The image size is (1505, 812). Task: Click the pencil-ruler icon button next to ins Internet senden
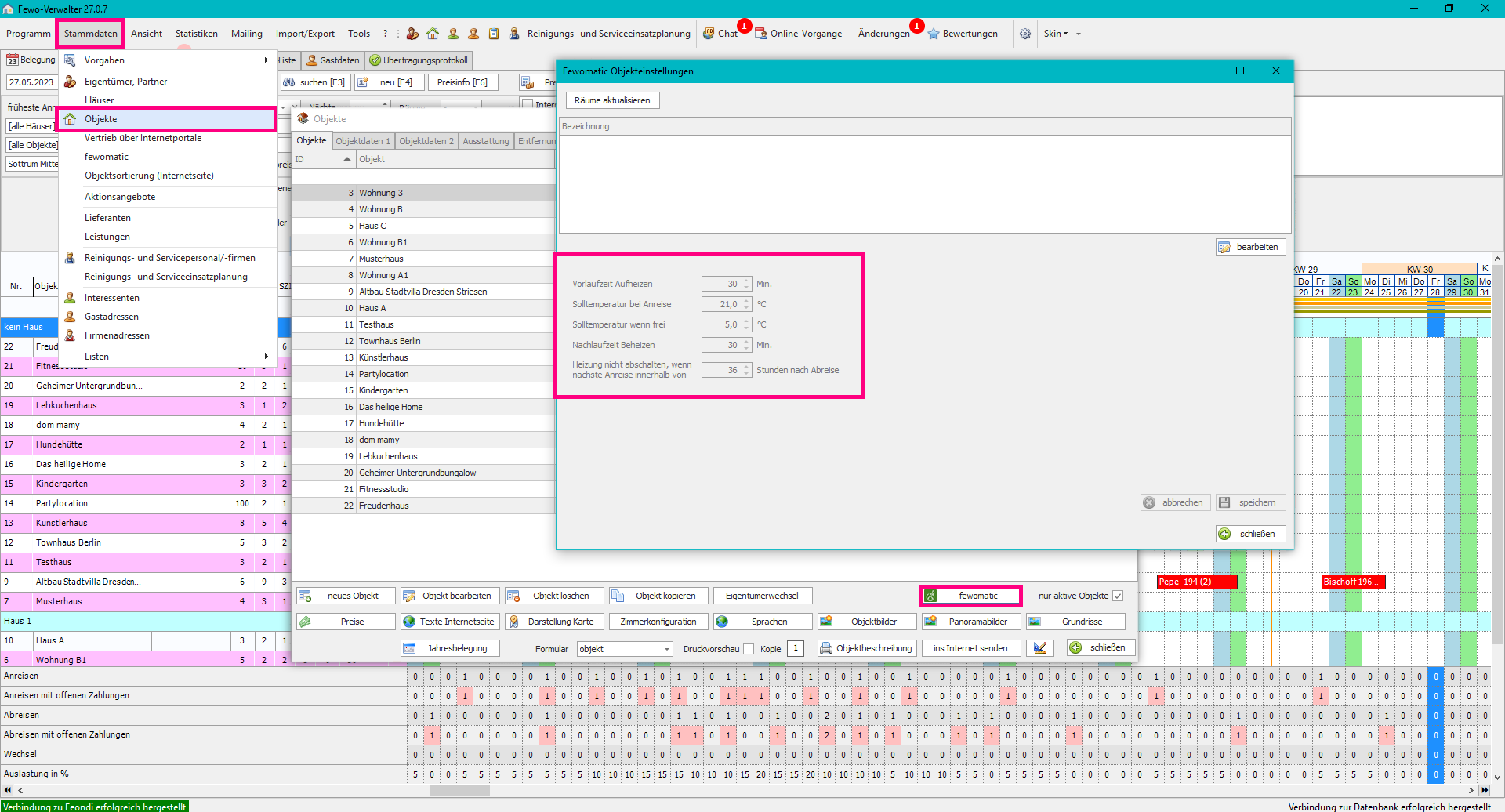[x=1040, y=648]
